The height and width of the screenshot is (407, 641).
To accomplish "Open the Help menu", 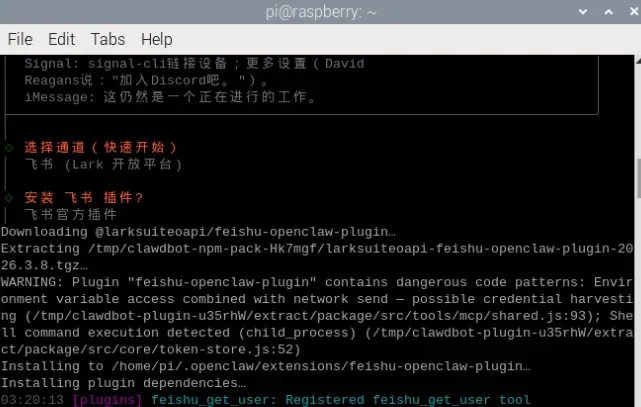I will tap(156, 39).
